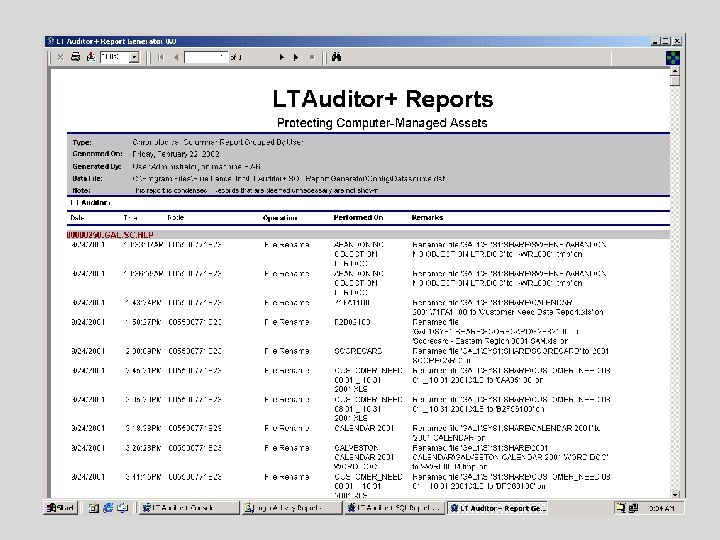Click the stop loading square button
Screen dimensions: 720x540
312,57
